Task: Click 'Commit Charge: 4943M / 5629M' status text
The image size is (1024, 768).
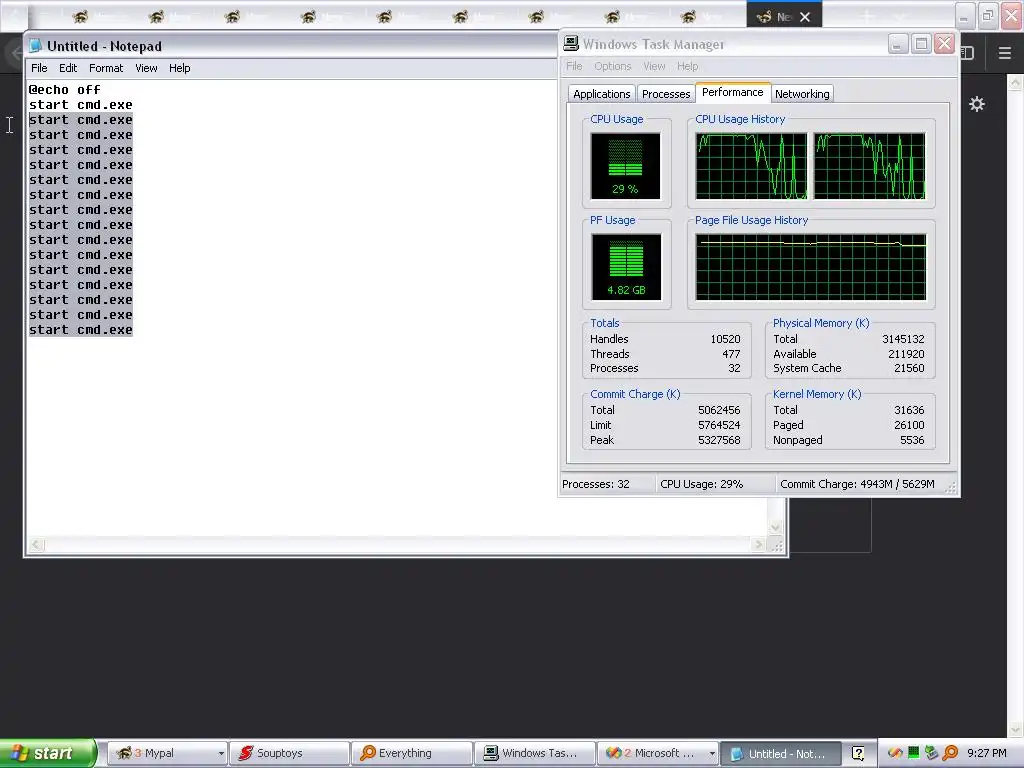Action: pos(857,484)
